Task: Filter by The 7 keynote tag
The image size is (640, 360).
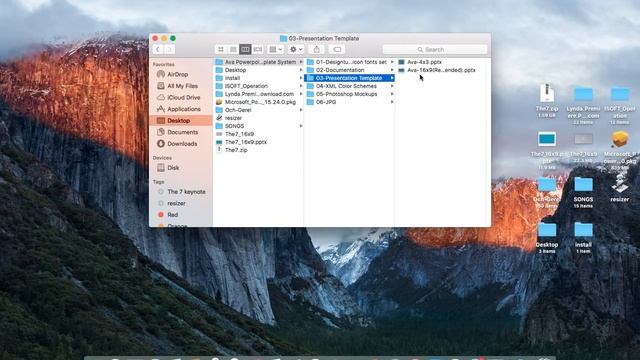Action: point(186,191)
